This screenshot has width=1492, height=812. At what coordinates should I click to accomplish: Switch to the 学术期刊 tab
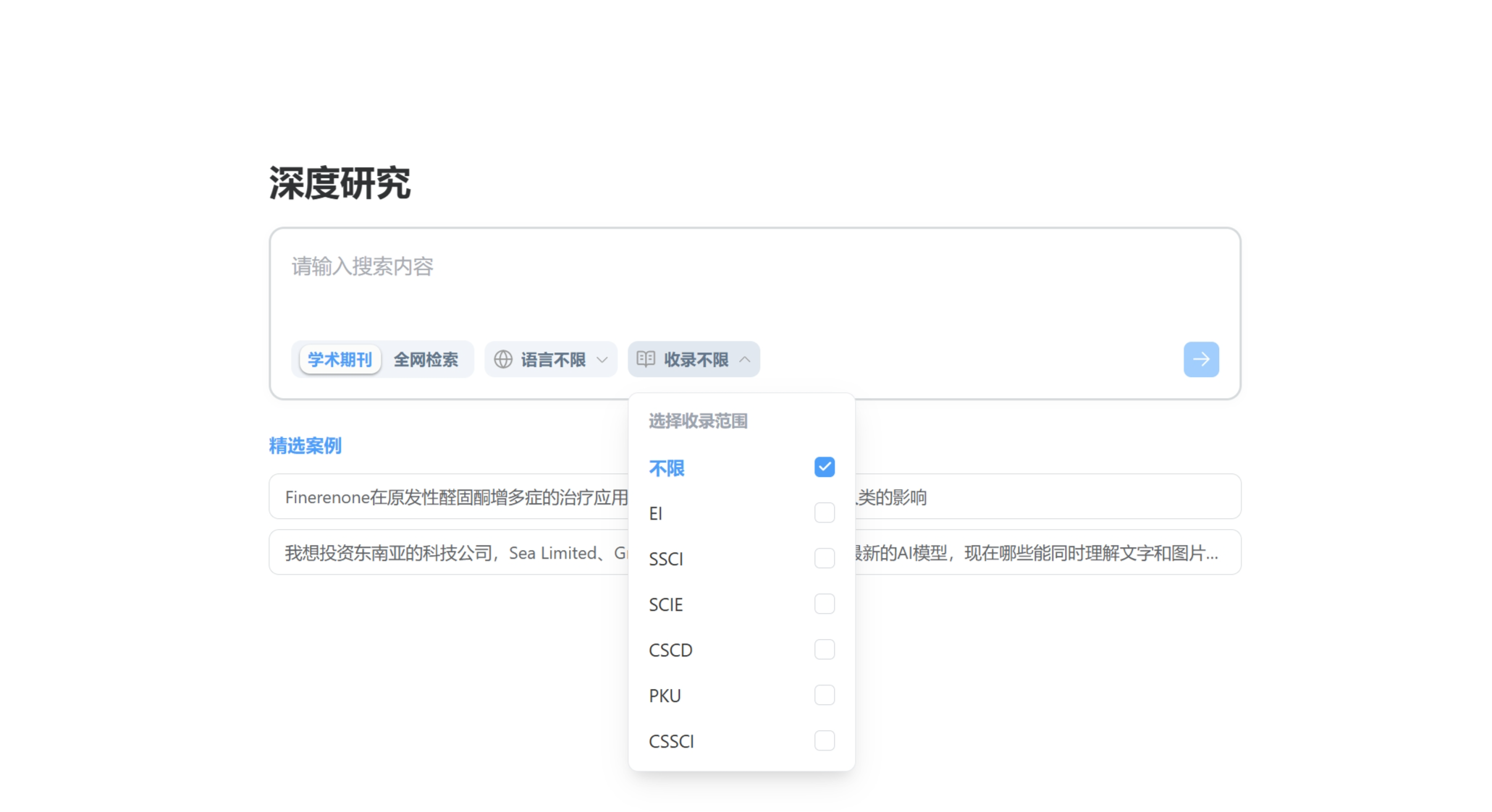tap(340, 359)
